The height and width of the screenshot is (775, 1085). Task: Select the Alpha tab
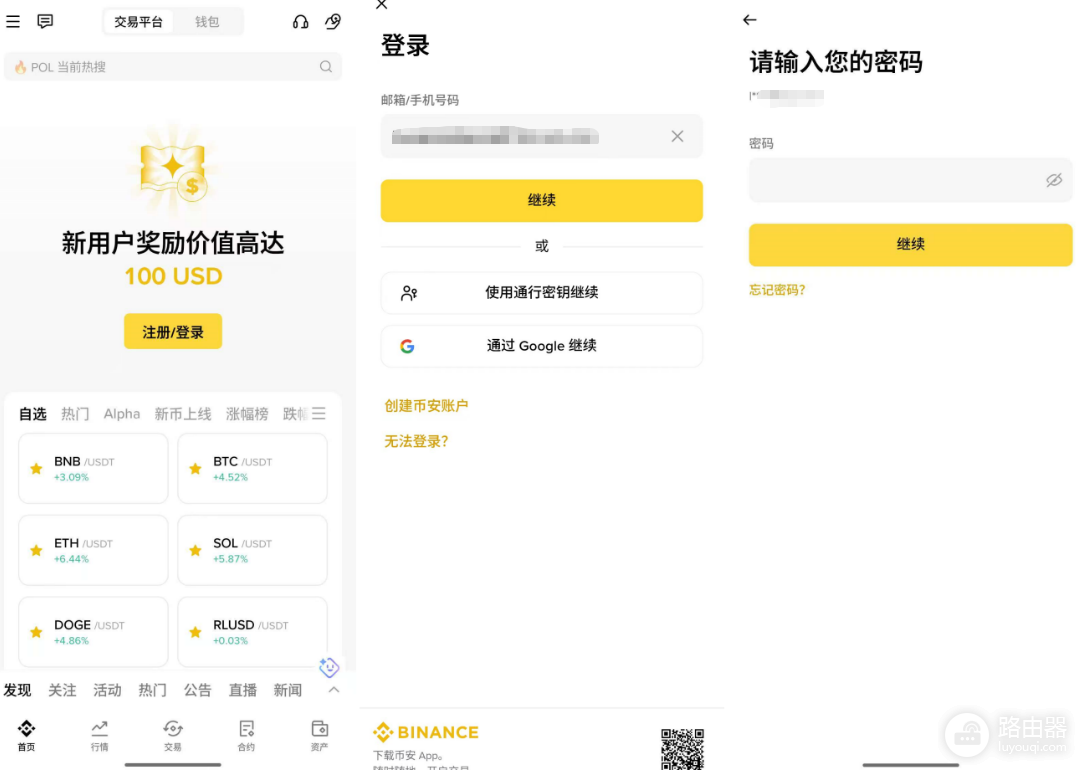[x=122, y=414]
